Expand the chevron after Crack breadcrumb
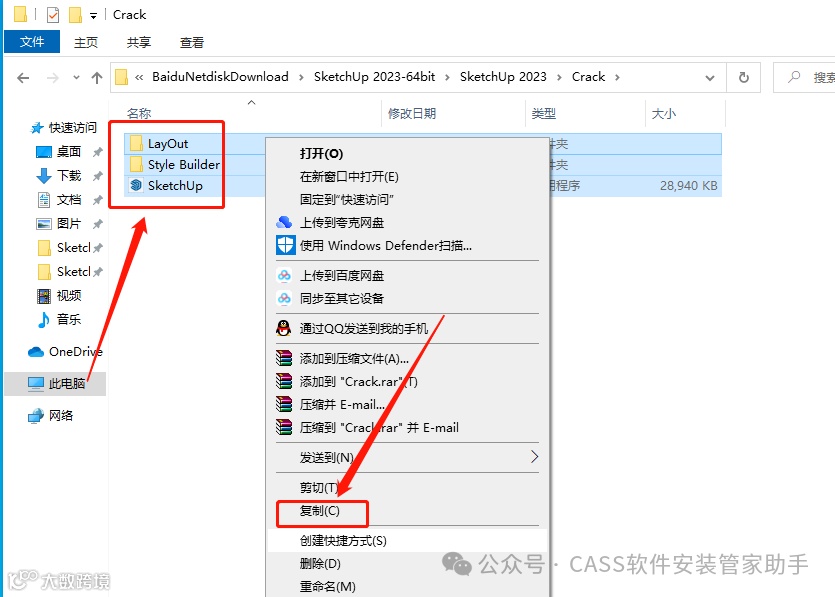Image resolution: width=835 pixels, height=597 pixels. 617,77
